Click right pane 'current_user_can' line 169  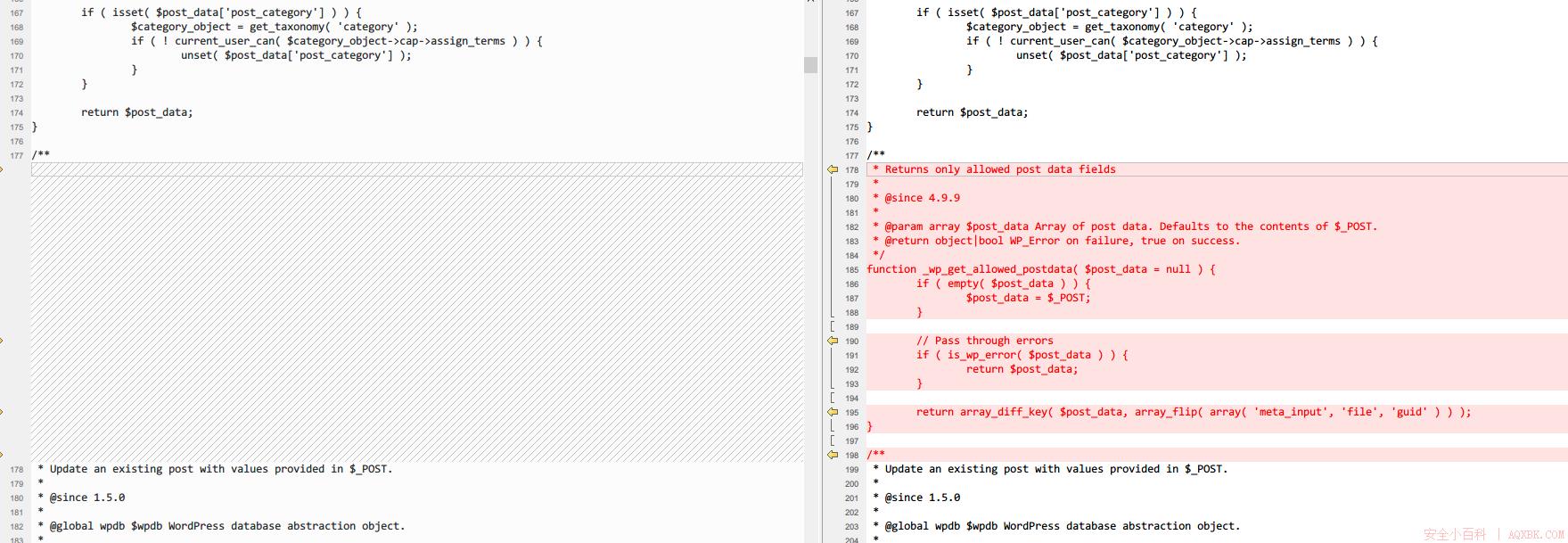click(x=1172, y=41)
